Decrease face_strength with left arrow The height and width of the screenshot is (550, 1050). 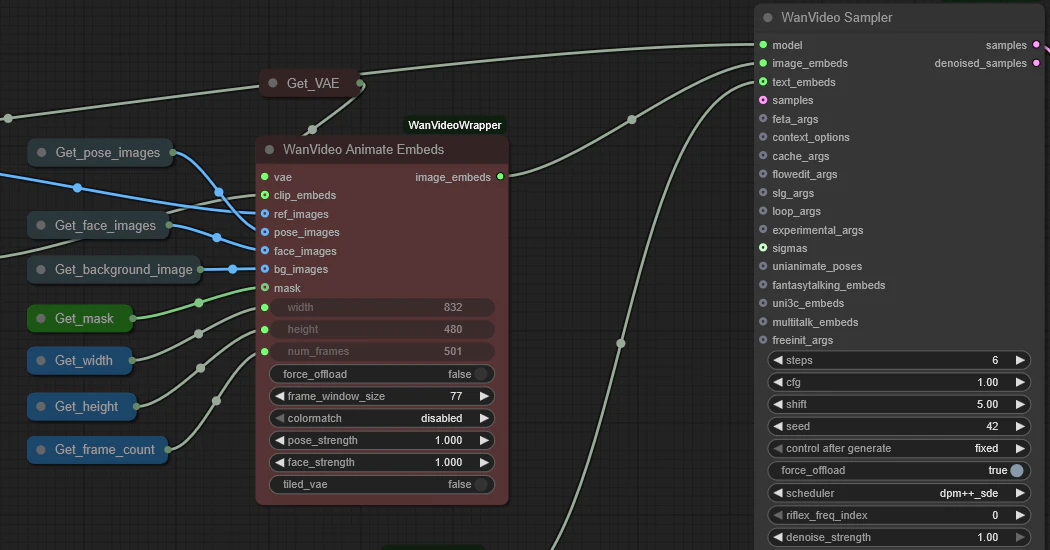pos(280,462)
